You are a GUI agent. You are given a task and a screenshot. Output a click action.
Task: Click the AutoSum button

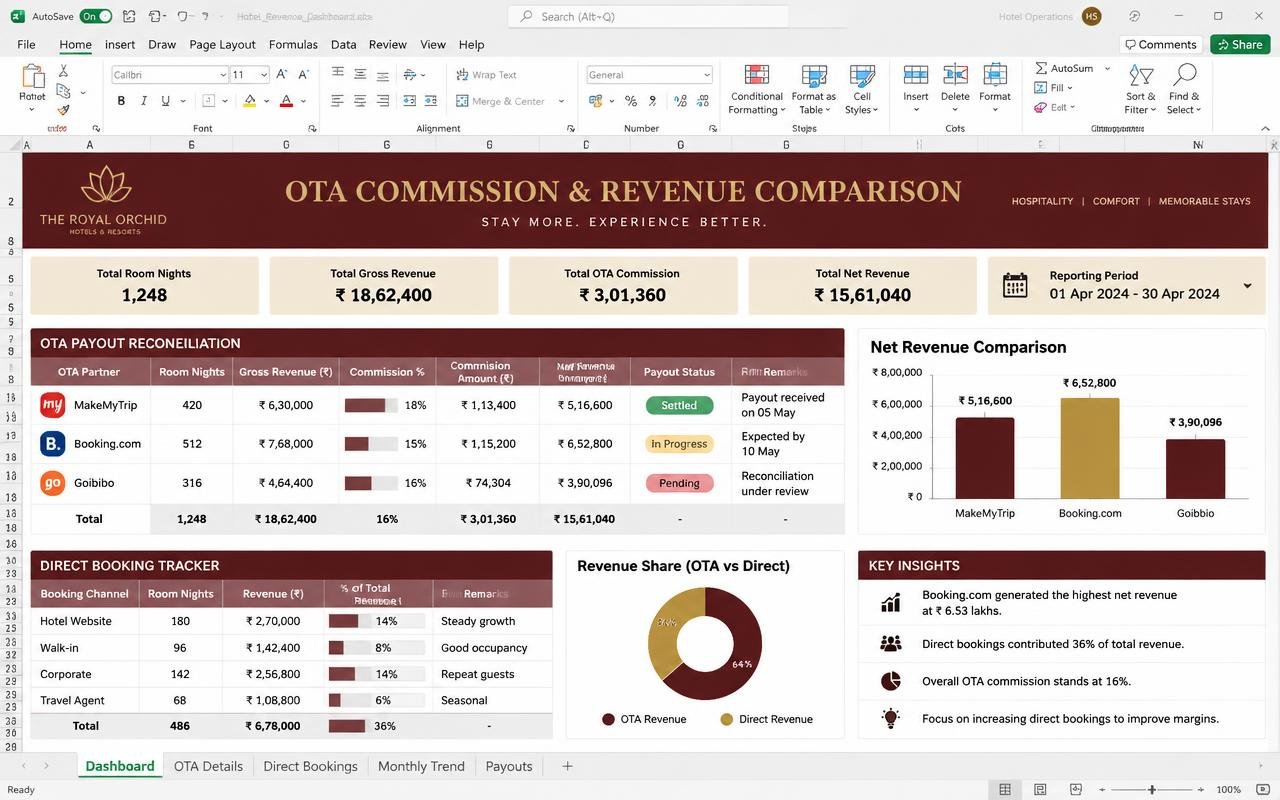tap(1064, 68)
